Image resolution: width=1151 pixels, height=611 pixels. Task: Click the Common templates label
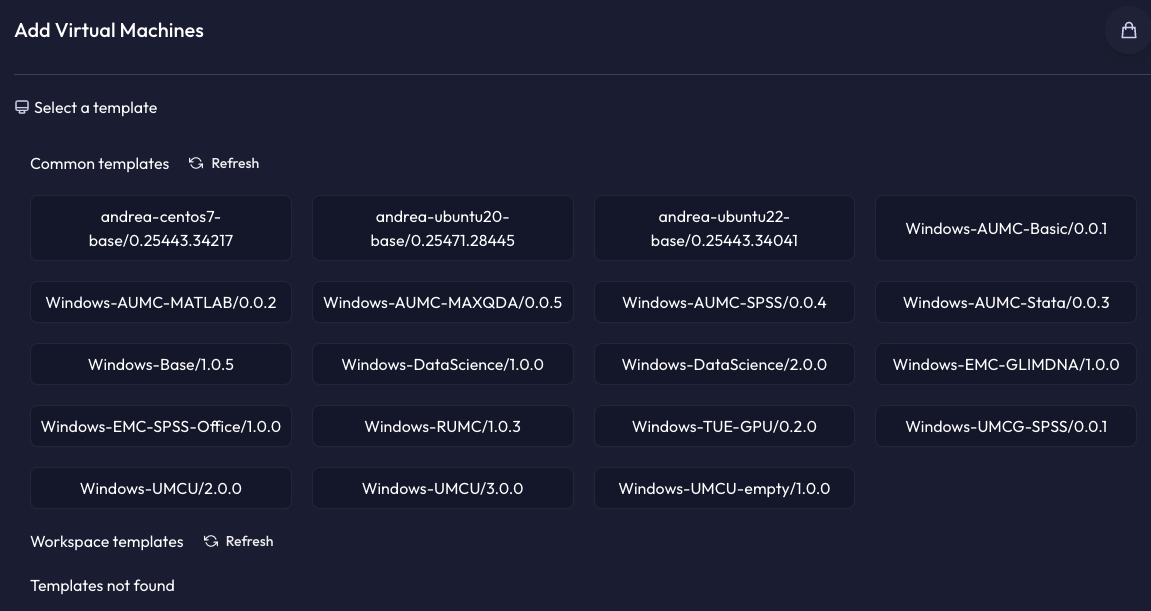click(x=100, y=164)
